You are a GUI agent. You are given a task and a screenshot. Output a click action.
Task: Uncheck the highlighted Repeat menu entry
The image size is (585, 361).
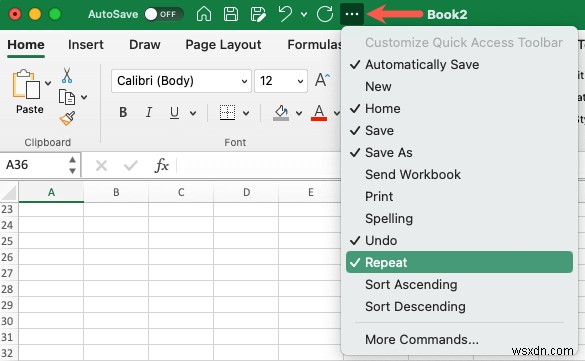[459, 262]
